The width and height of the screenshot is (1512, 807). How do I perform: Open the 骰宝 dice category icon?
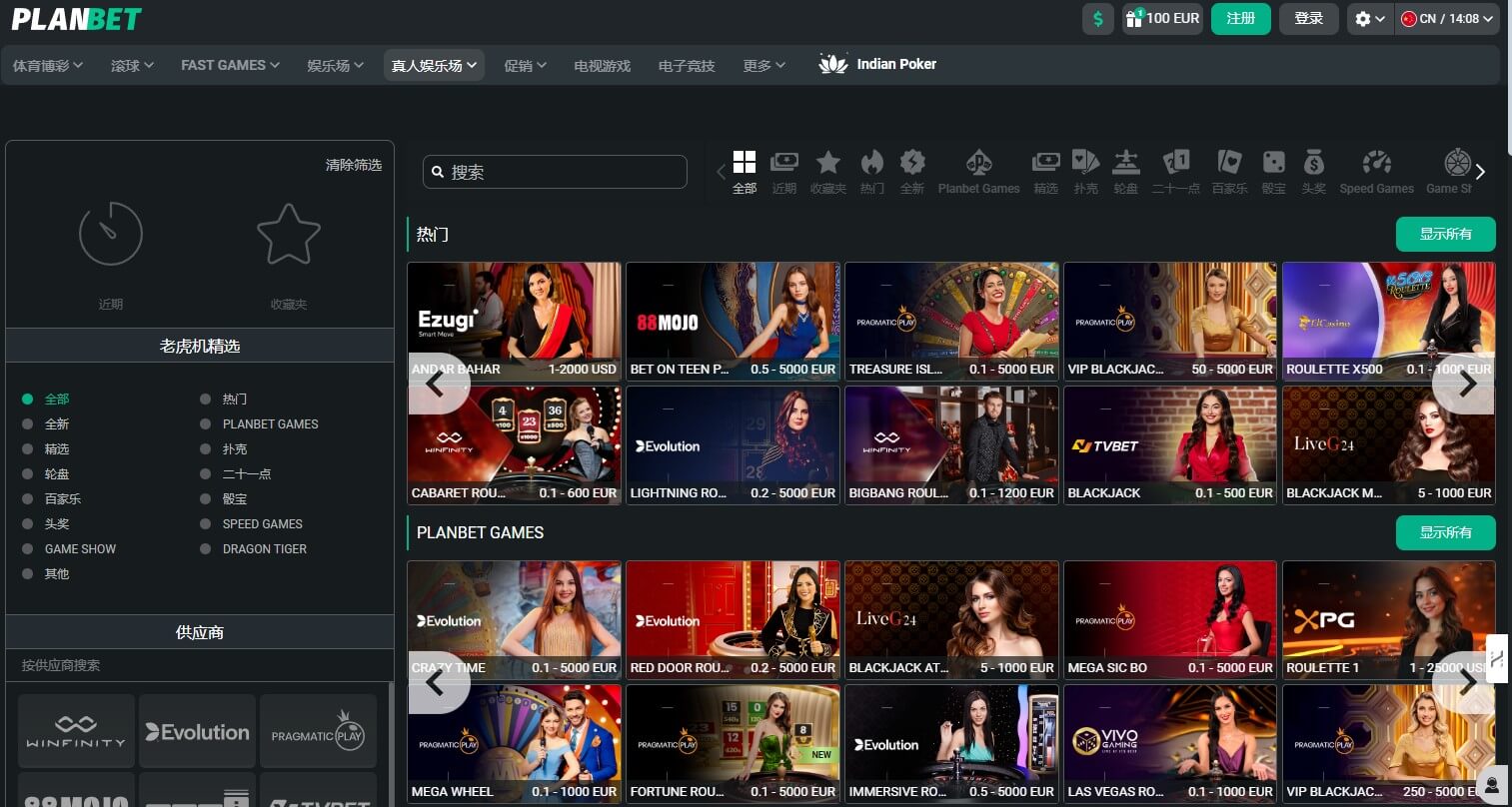pos(1273,162)
